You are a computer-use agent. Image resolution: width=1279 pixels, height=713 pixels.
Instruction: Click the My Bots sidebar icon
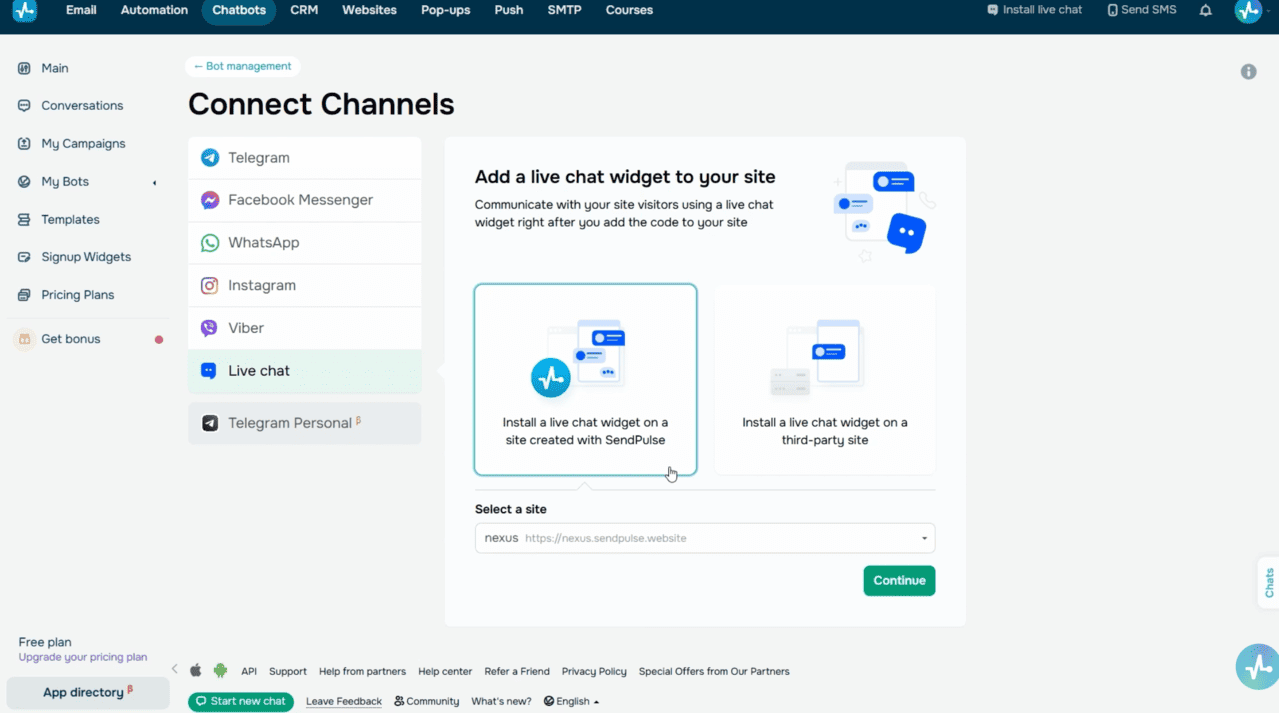[x=24, y=182]
